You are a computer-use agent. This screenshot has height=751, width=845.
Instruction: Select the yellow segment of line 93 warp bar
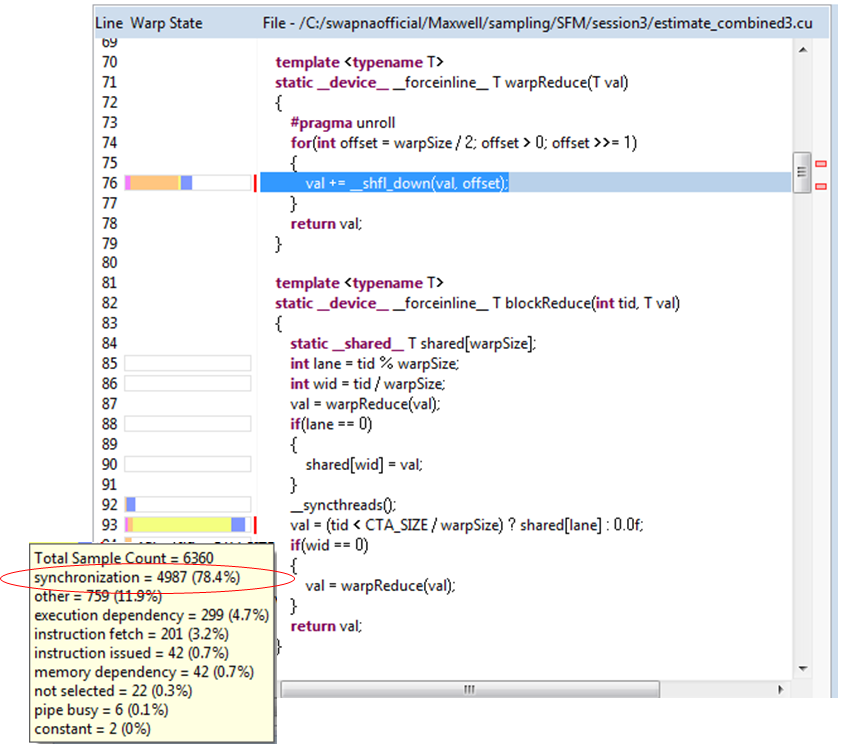click(182, 525)
